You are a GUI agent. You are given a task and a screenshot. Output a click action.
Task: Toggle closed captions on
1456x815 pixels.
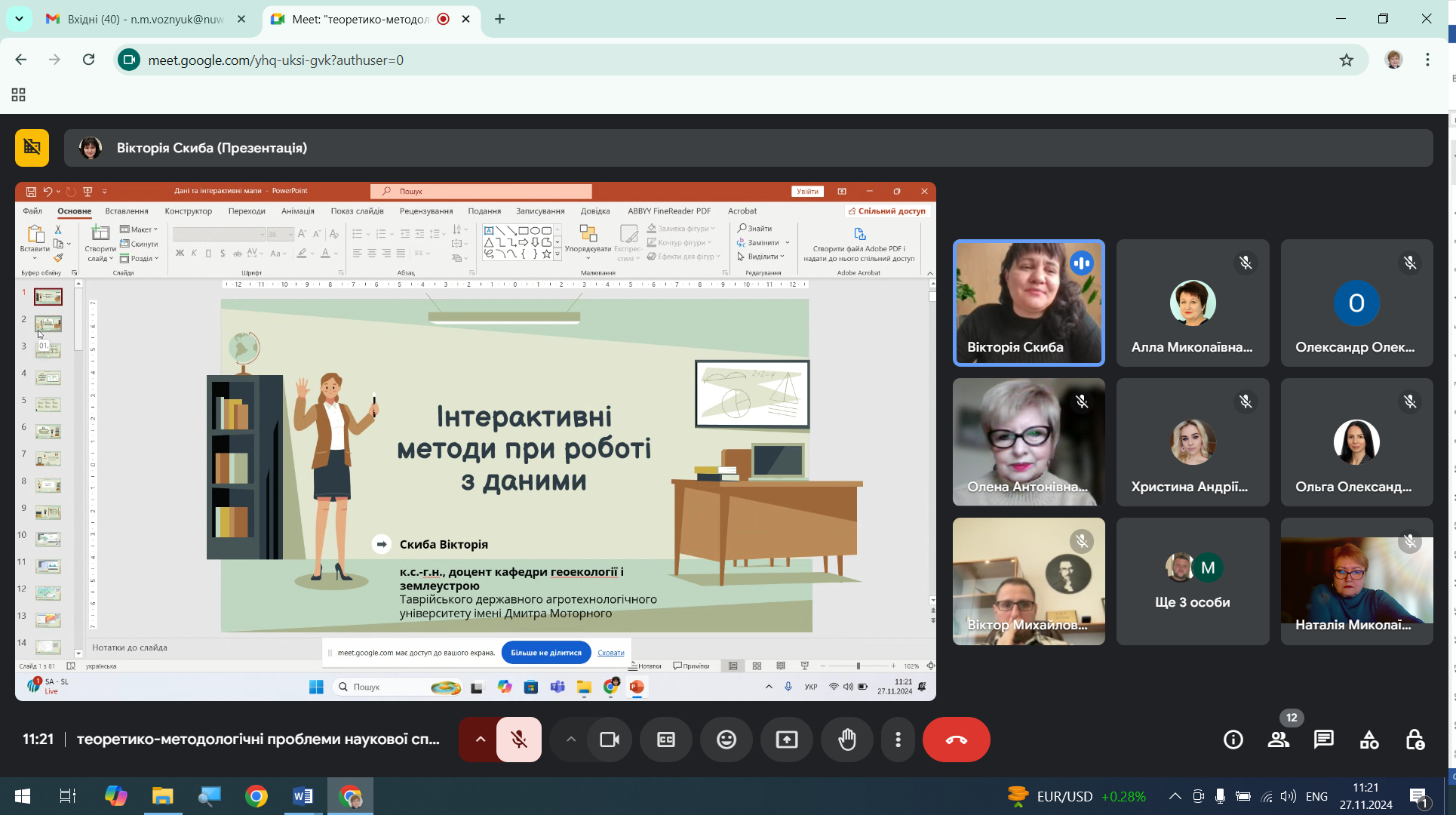[665, 740]
